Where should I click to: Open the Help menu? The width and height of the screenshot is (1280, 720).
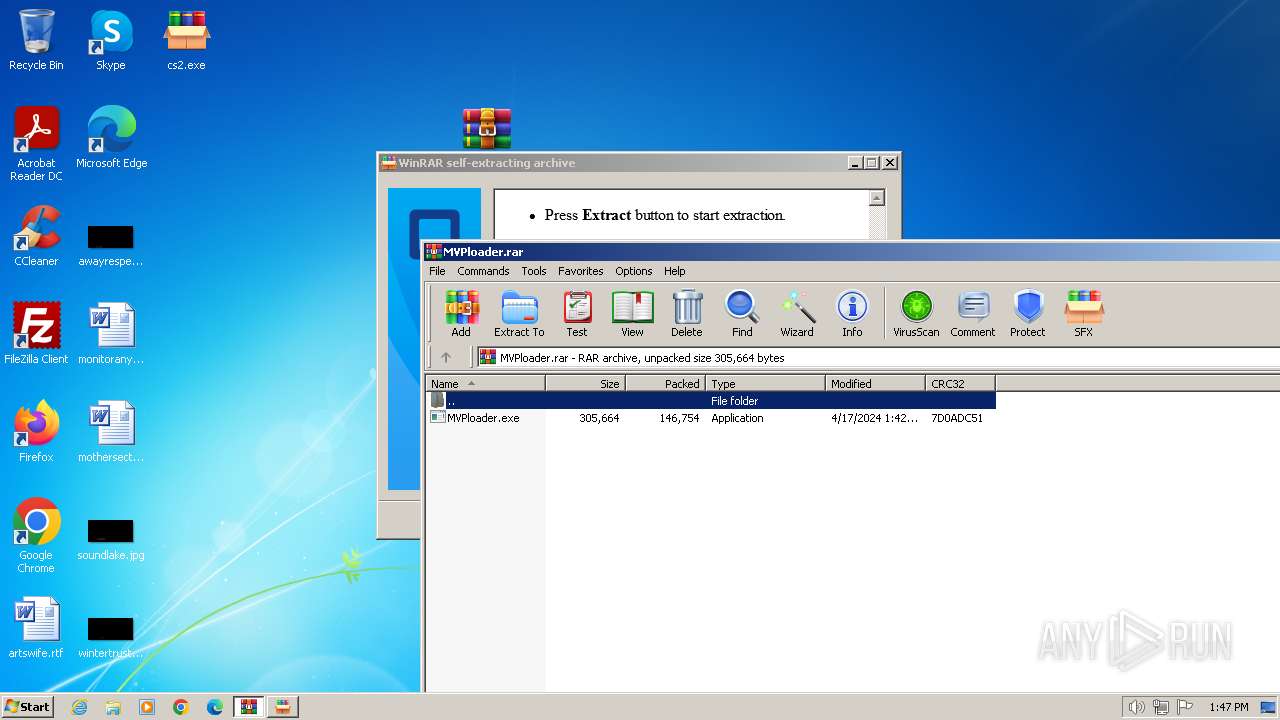tap(675, 271)
